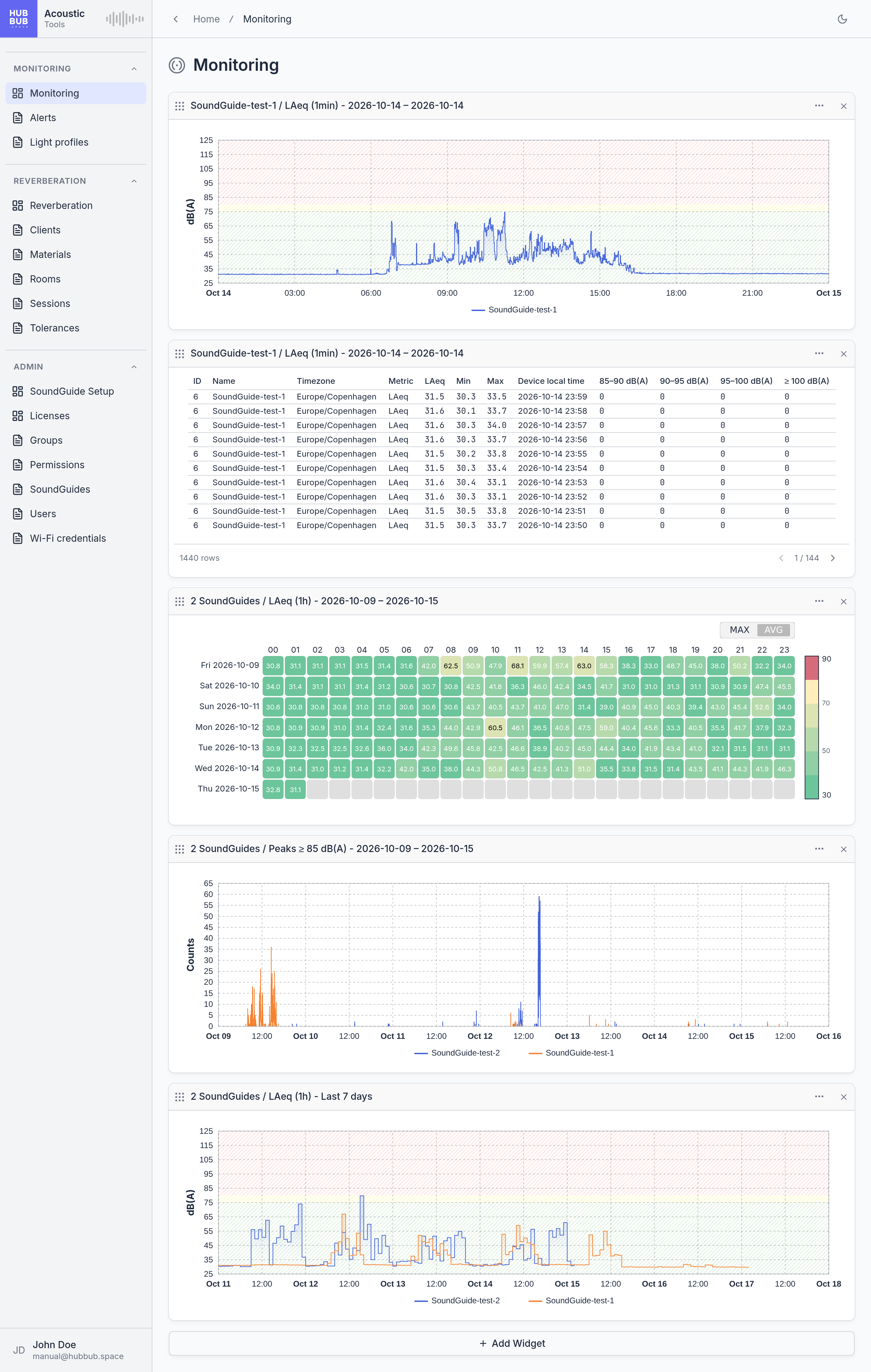Screen dimensions: 871x1372
Task: Open Light profiles in sidebar
Action: tap(76, 142)
